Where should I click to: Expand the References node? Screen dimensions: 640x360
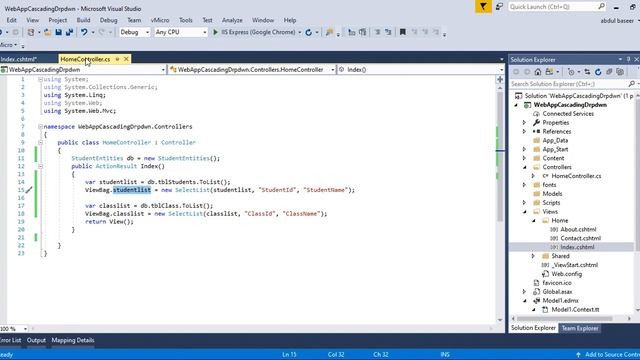(x=524, y=132)
